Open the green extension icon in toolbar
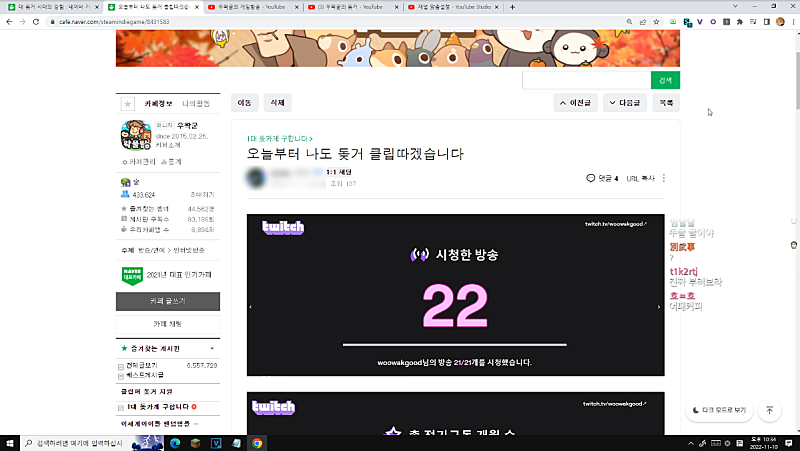 pos(673,22)
